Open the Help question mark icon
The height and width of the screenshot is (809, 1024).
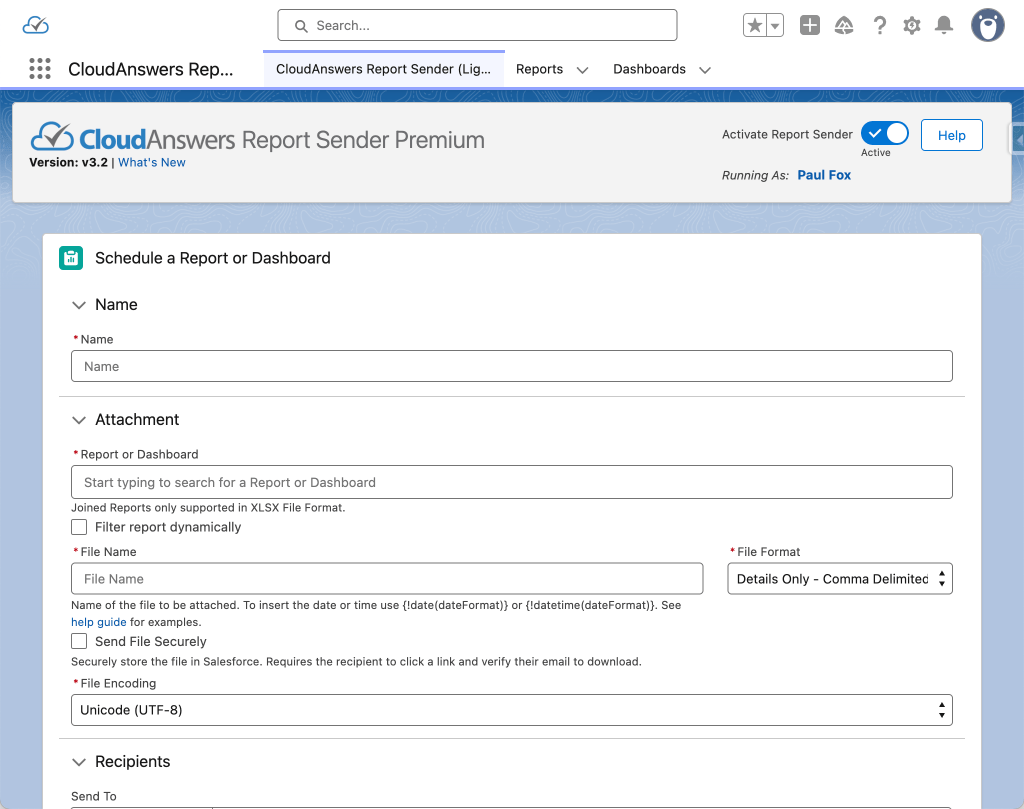coord(879,26)
